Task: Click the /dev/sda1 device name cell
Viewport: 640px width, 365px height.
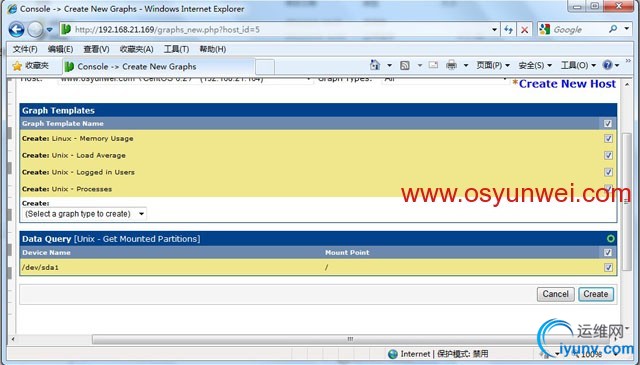Action: pos(40,267)
